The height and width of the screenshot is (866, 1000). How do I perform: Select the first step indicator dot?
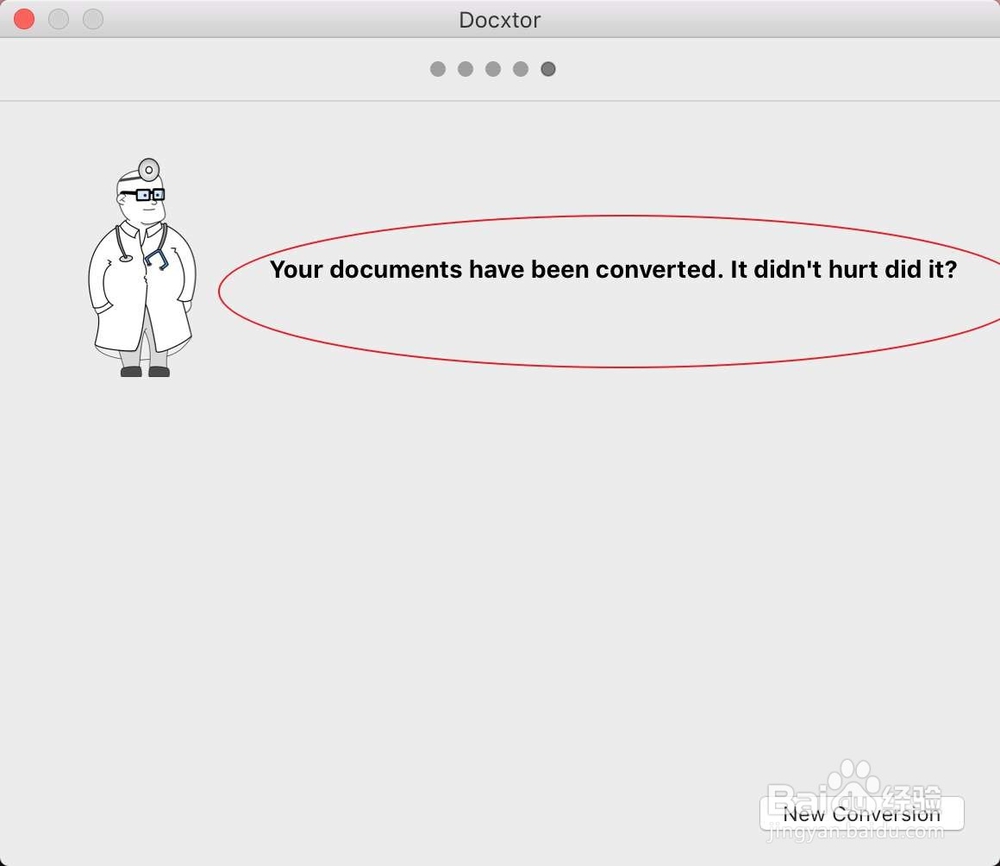(438, 69)
